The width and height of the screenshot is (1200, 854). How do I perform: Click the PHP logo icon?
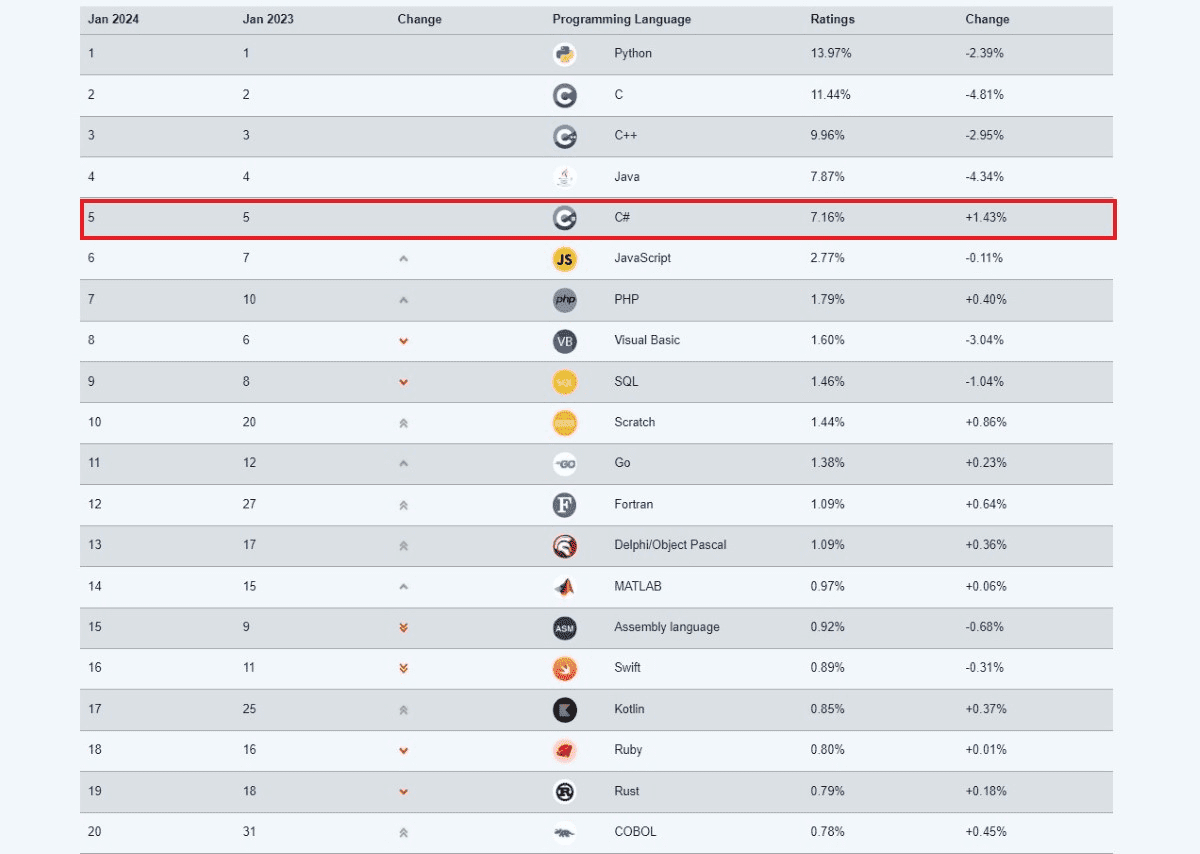[x=564, y=300]
